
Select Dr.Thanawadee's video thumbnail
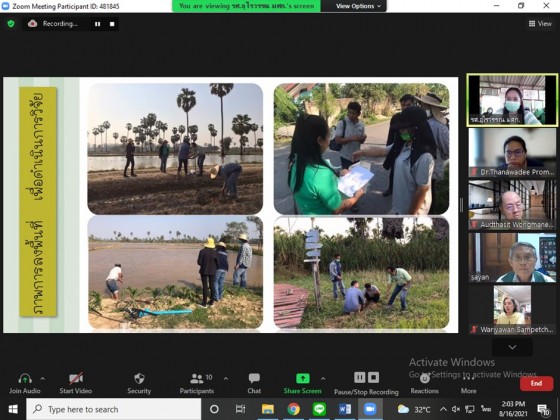pos(512,153)
